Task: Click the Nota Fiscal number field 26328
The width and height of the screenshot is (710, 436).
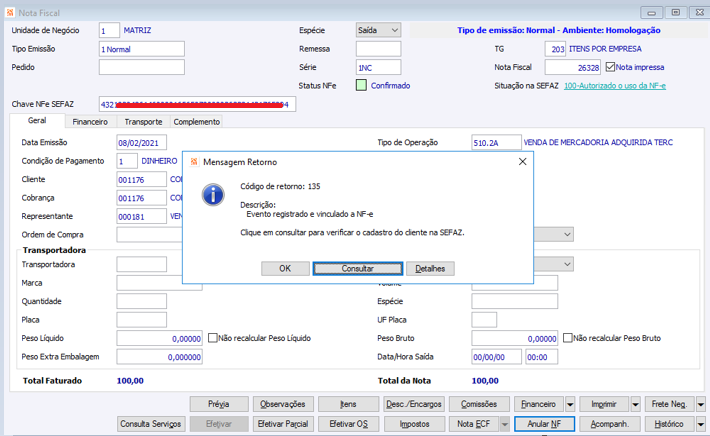Action: 573,67
